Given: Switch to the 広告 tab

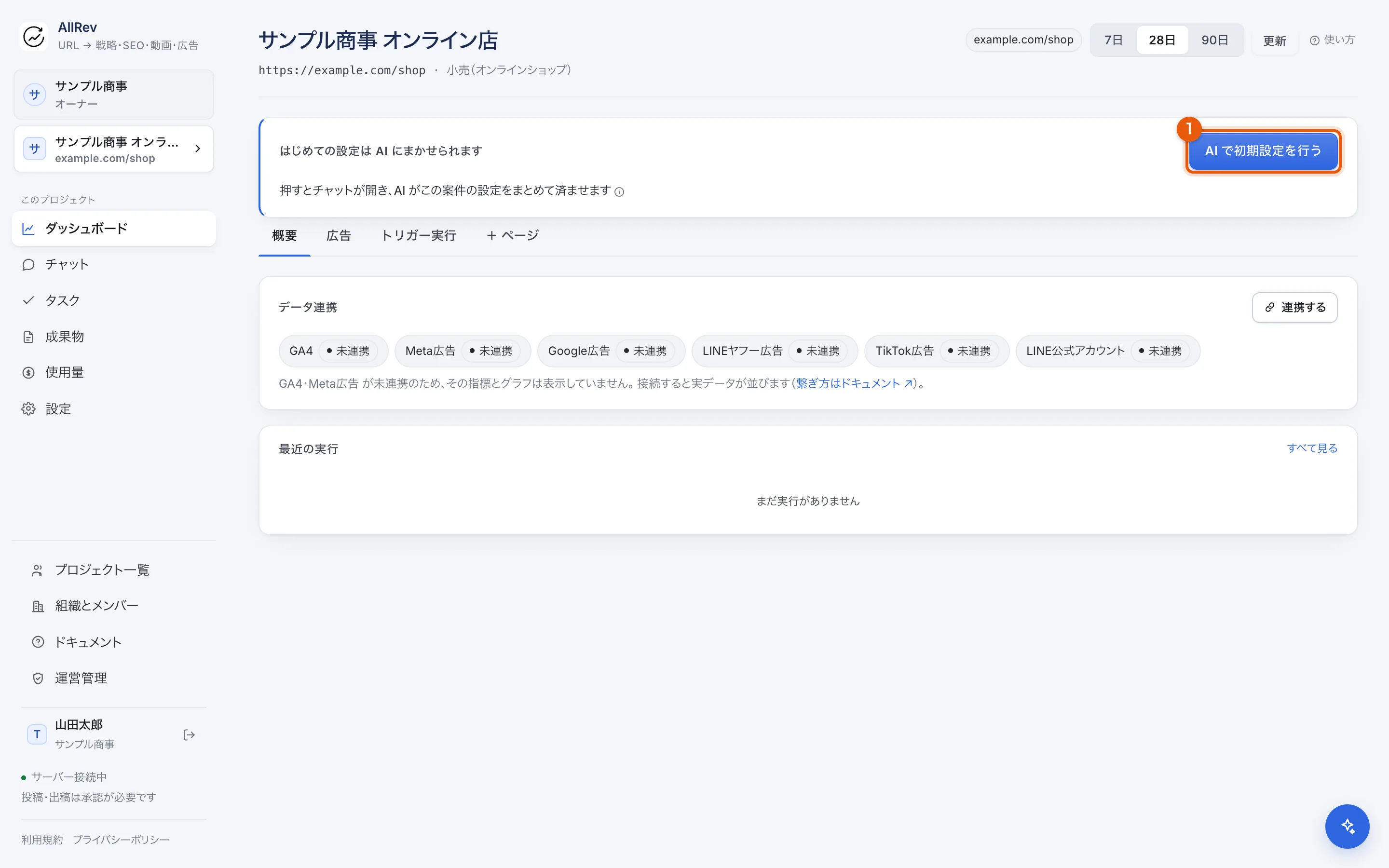Looking at the screenshot, I should [339, 235].
